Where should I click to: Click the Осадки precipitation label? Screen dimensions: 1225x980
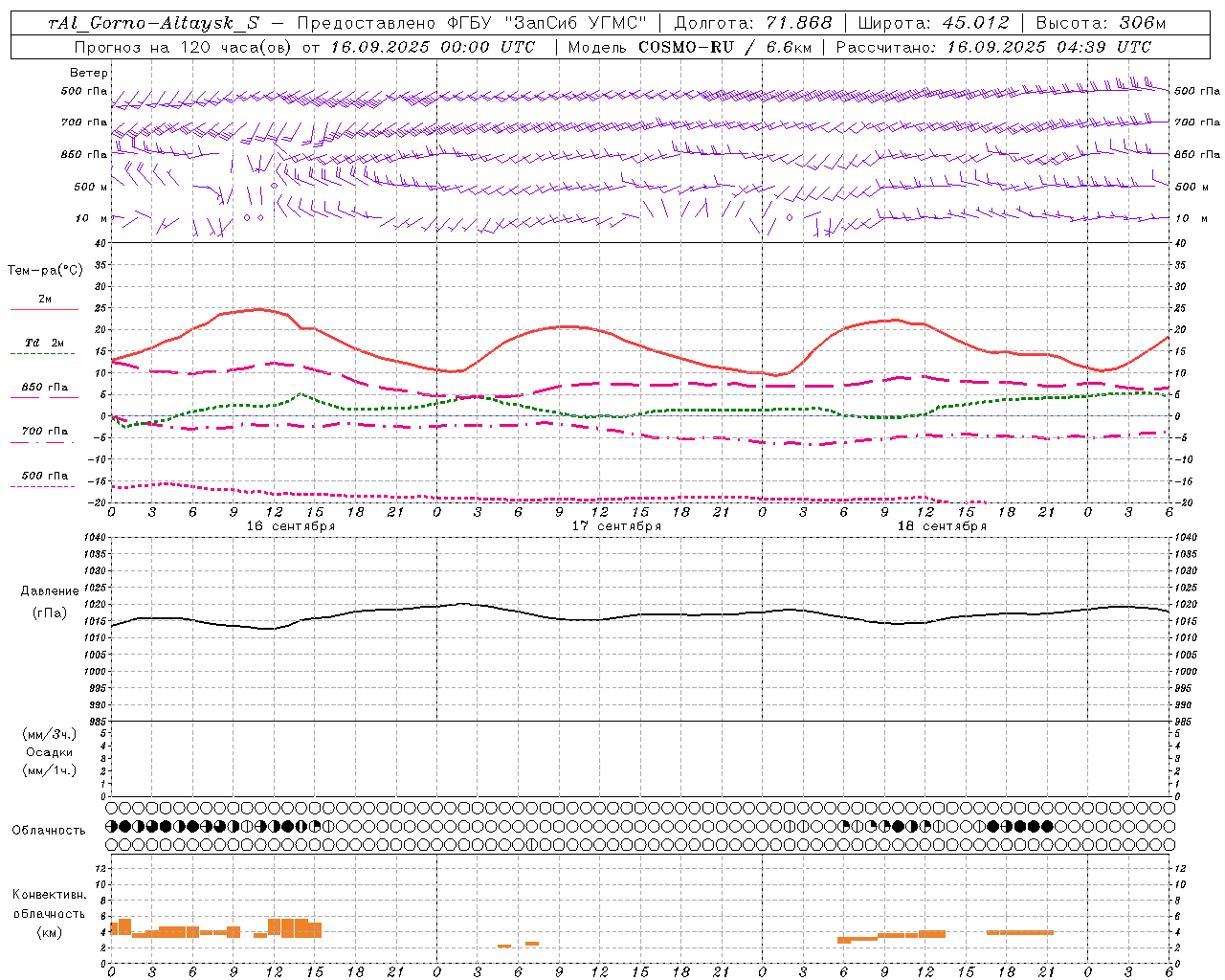(x=50, y=752)
